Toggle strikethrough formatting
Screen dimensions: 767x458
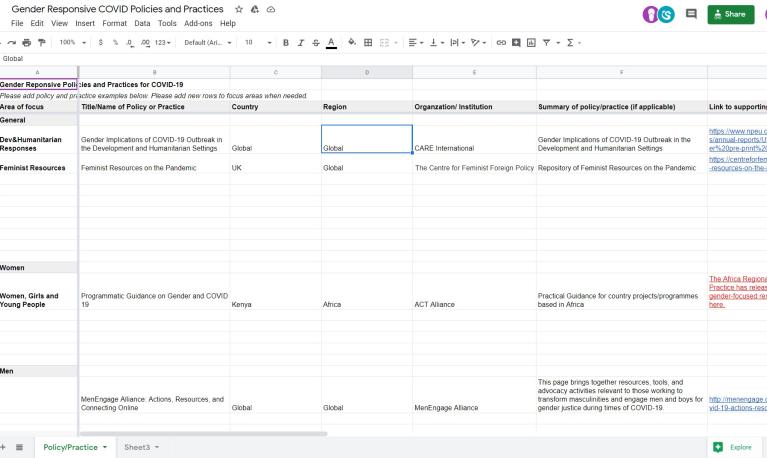316,43
